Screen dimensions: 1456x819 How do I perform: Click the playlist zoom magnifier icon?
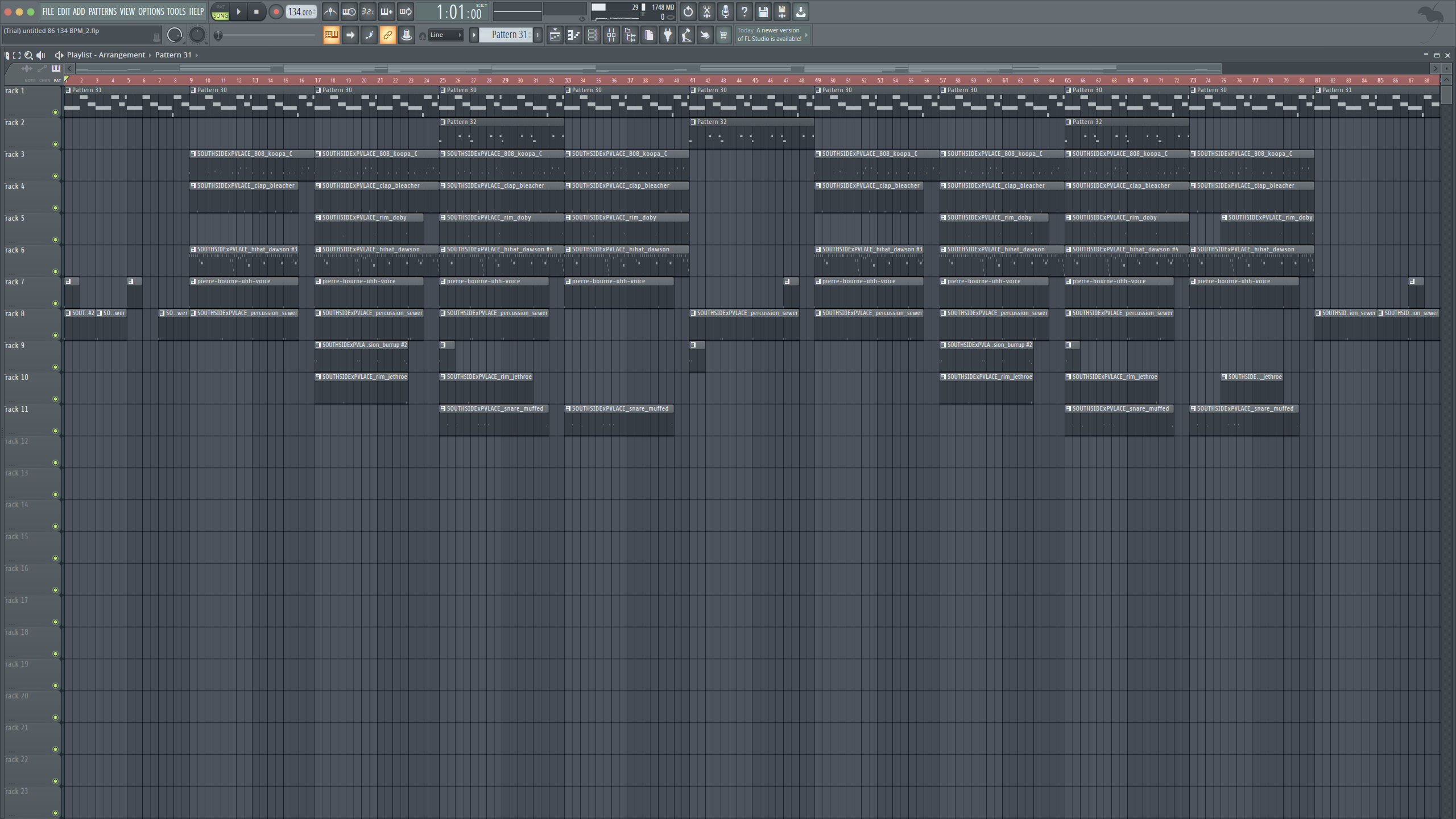(x=28, y=55)
